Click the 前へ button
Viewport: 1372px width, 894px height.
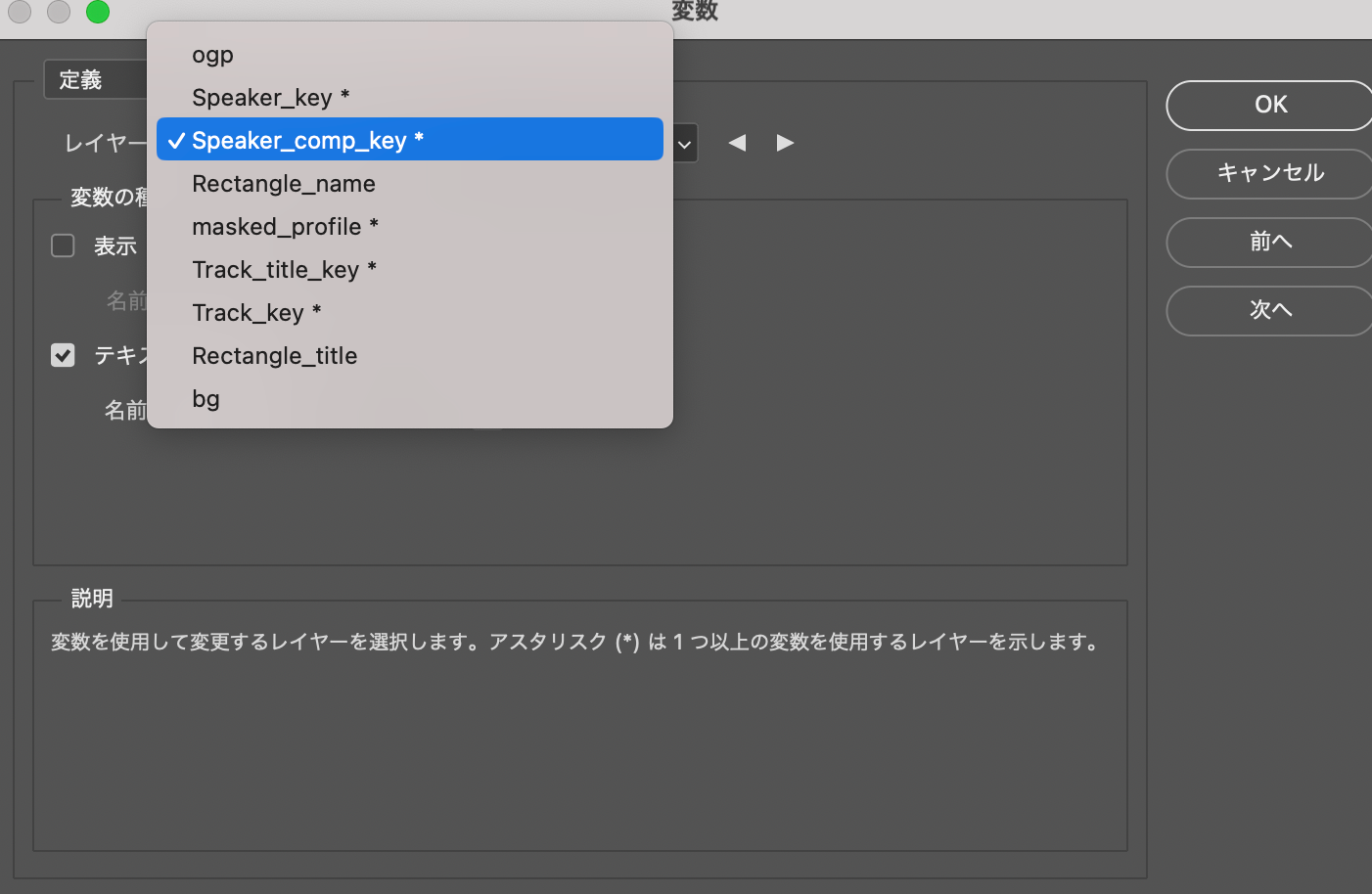click(1270, 242)
